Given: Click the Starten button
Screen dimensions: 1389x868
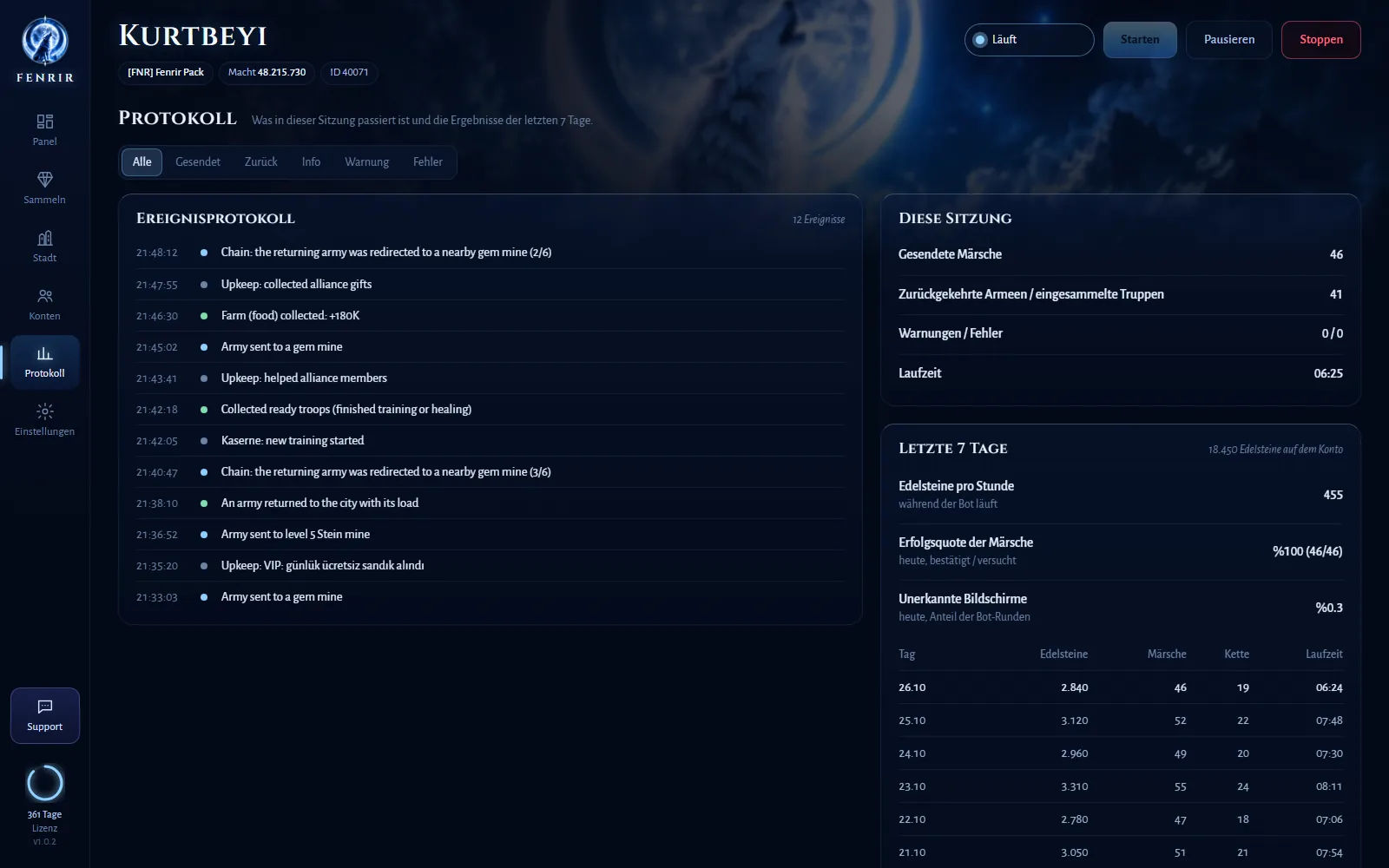Looking at the screenshot, I should 1140,40.
